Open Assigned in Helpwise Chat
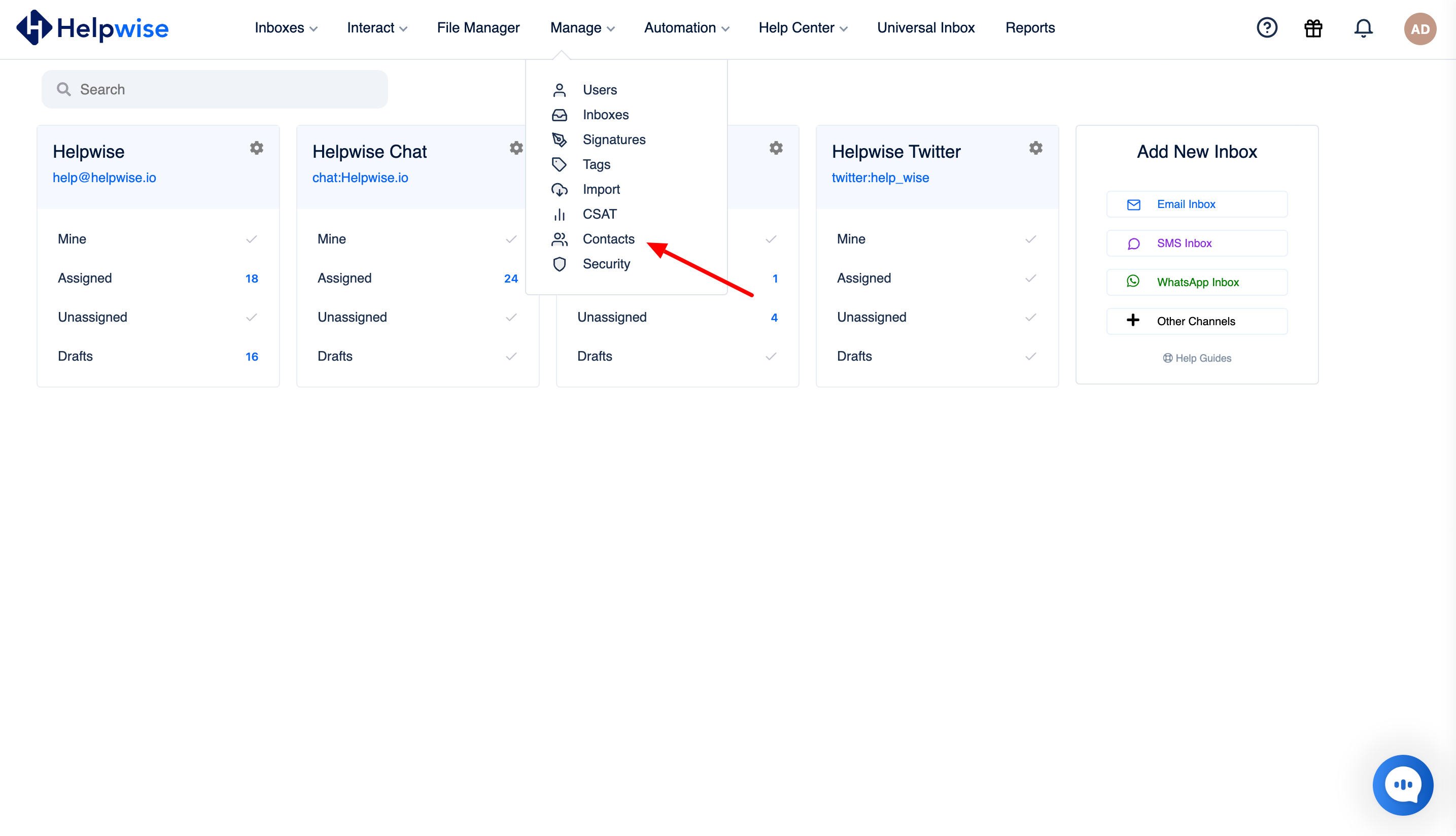 pyautogui.click(x=418, y=278)
